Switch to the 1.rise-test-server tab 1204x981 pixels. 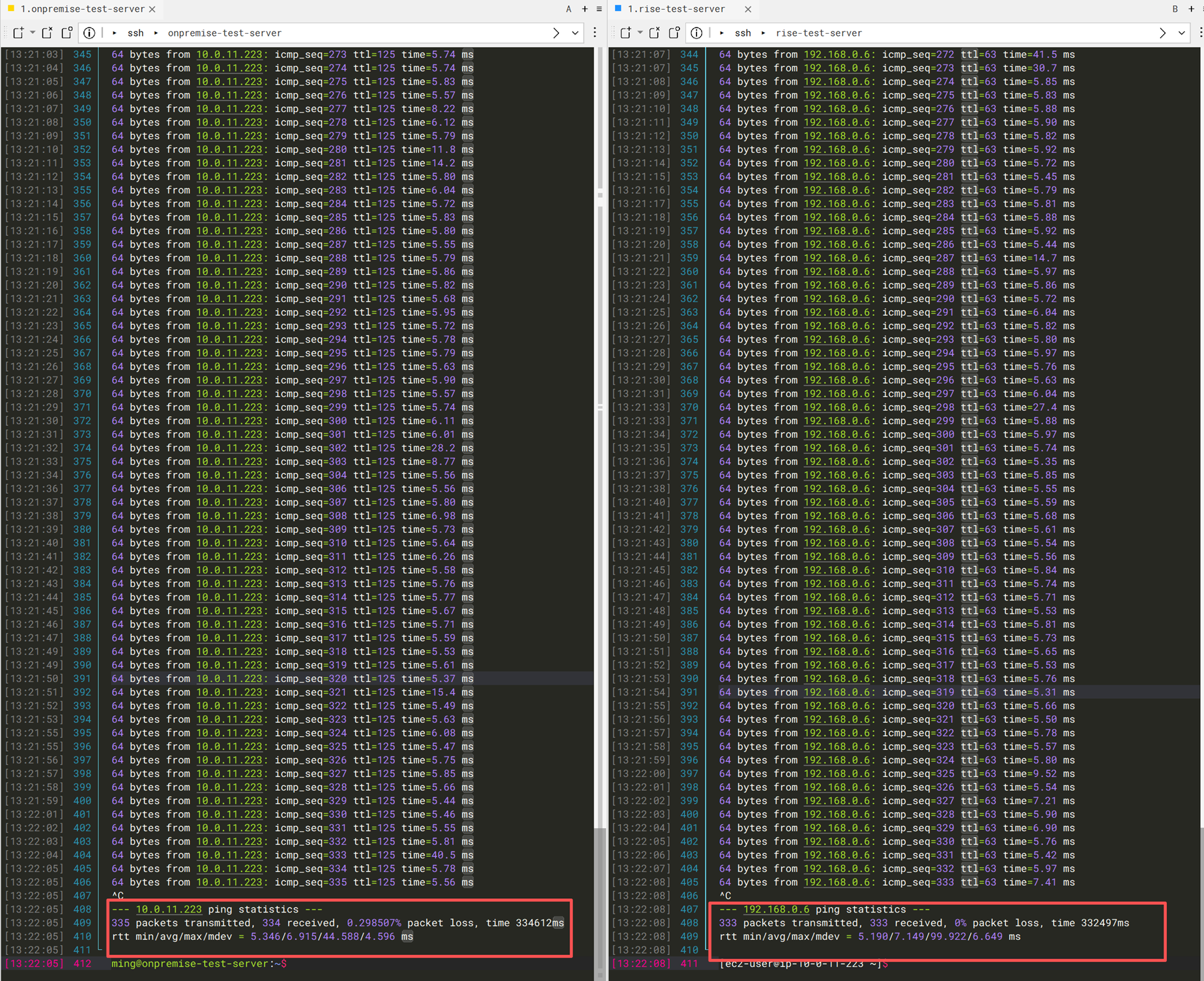[x=676, y=9]
